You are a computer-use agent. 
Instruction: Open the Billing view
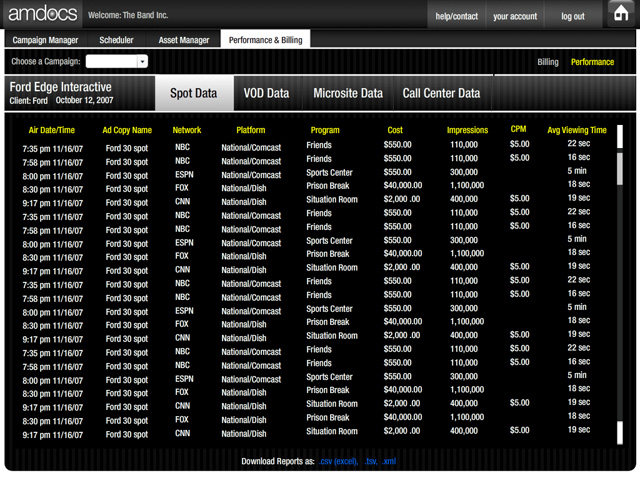pos(547,62)
